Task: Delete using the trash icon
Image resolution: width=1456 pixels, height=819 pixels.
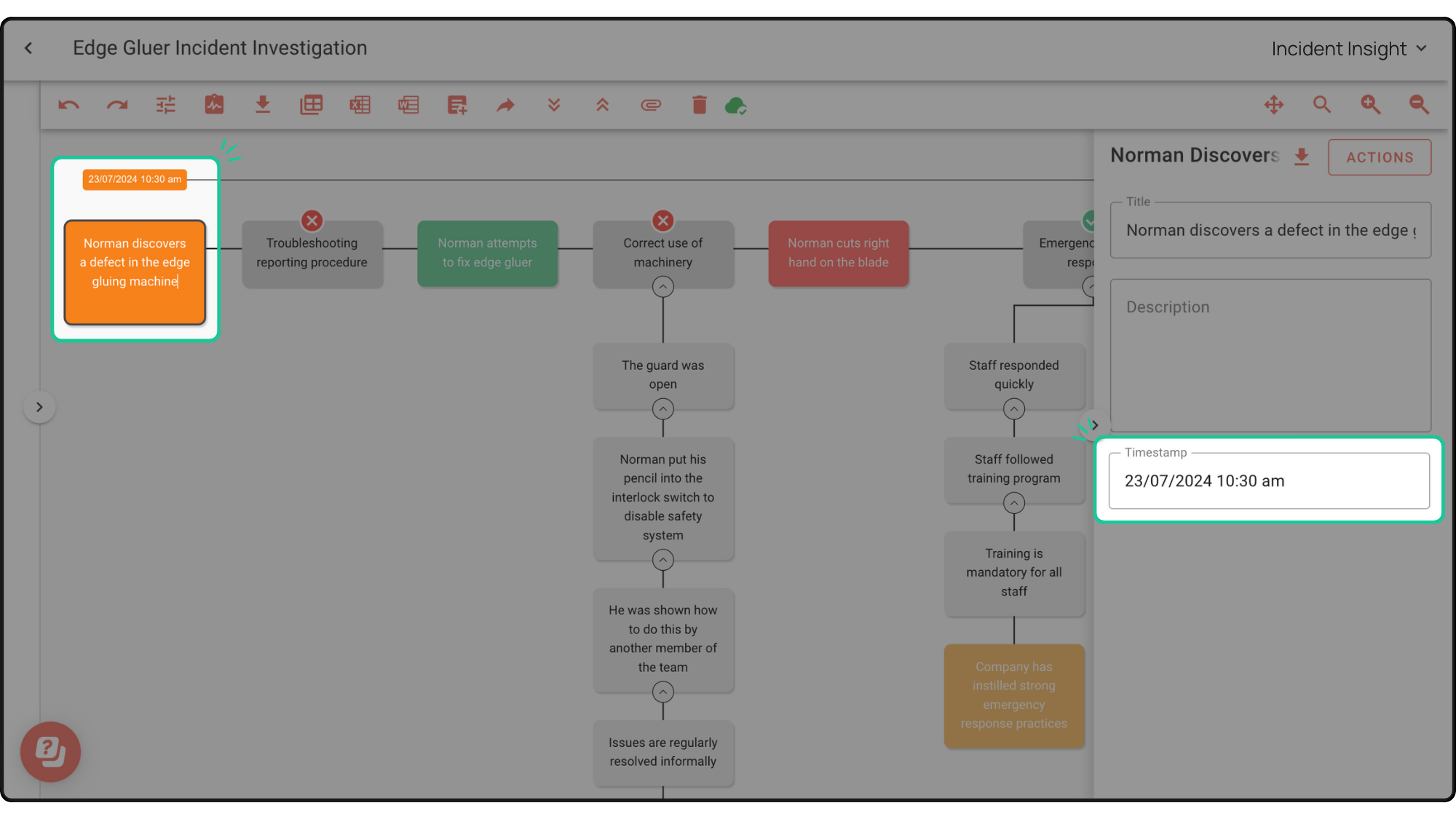Action: [x=700, y=105]
